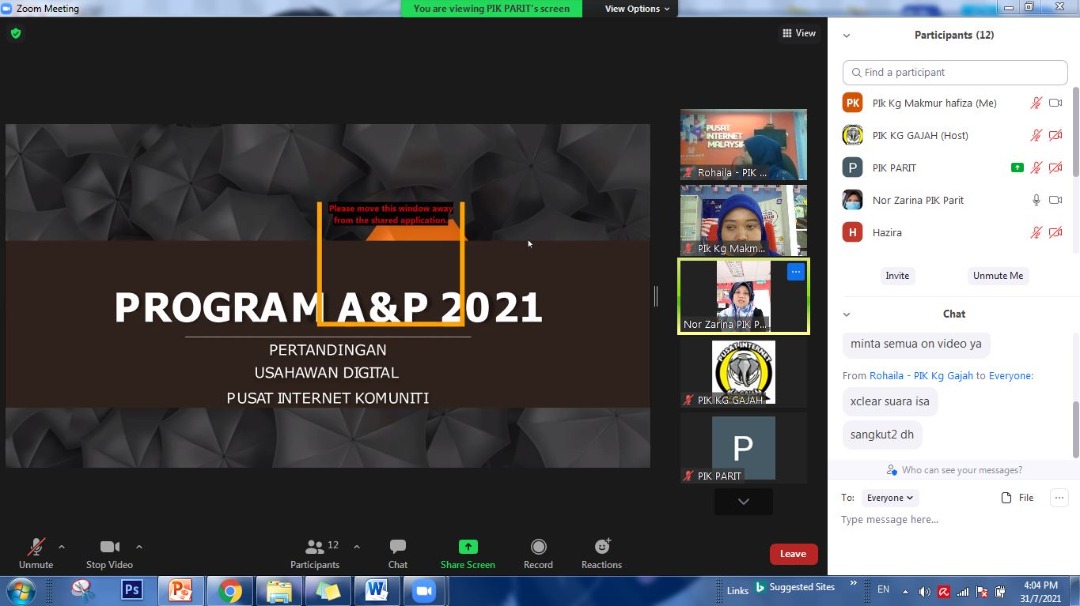The width and height of the screenshot is (1080, 606).
Task: Click the Invite button
Action: (897, 276)
